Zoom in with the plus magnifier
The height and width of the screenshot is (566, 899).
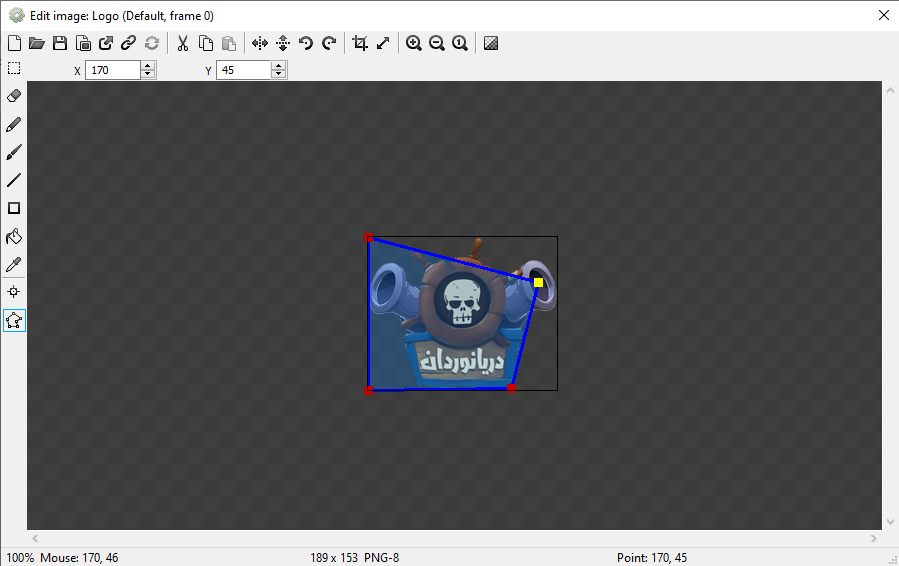point(413,43)
